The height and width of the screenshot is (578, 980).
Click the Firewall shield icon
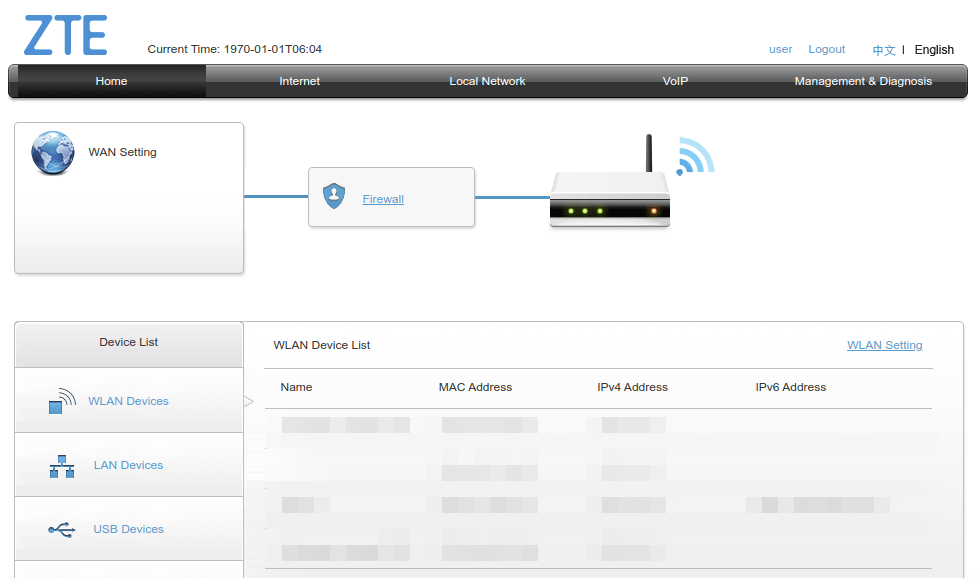[x=334, y=197]
